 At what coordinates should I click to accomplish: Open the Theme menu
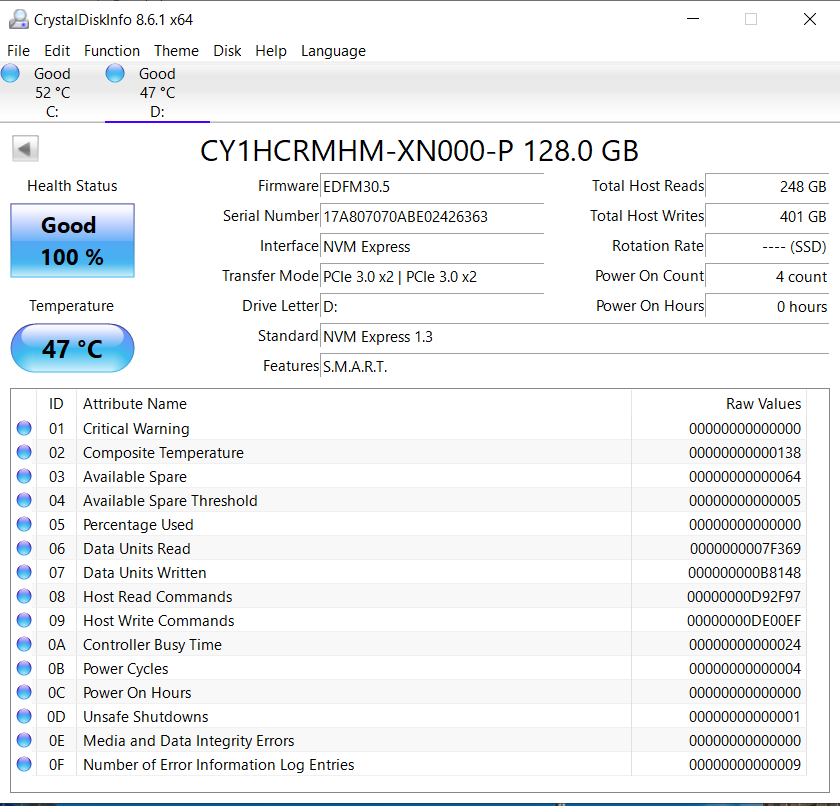176,51
